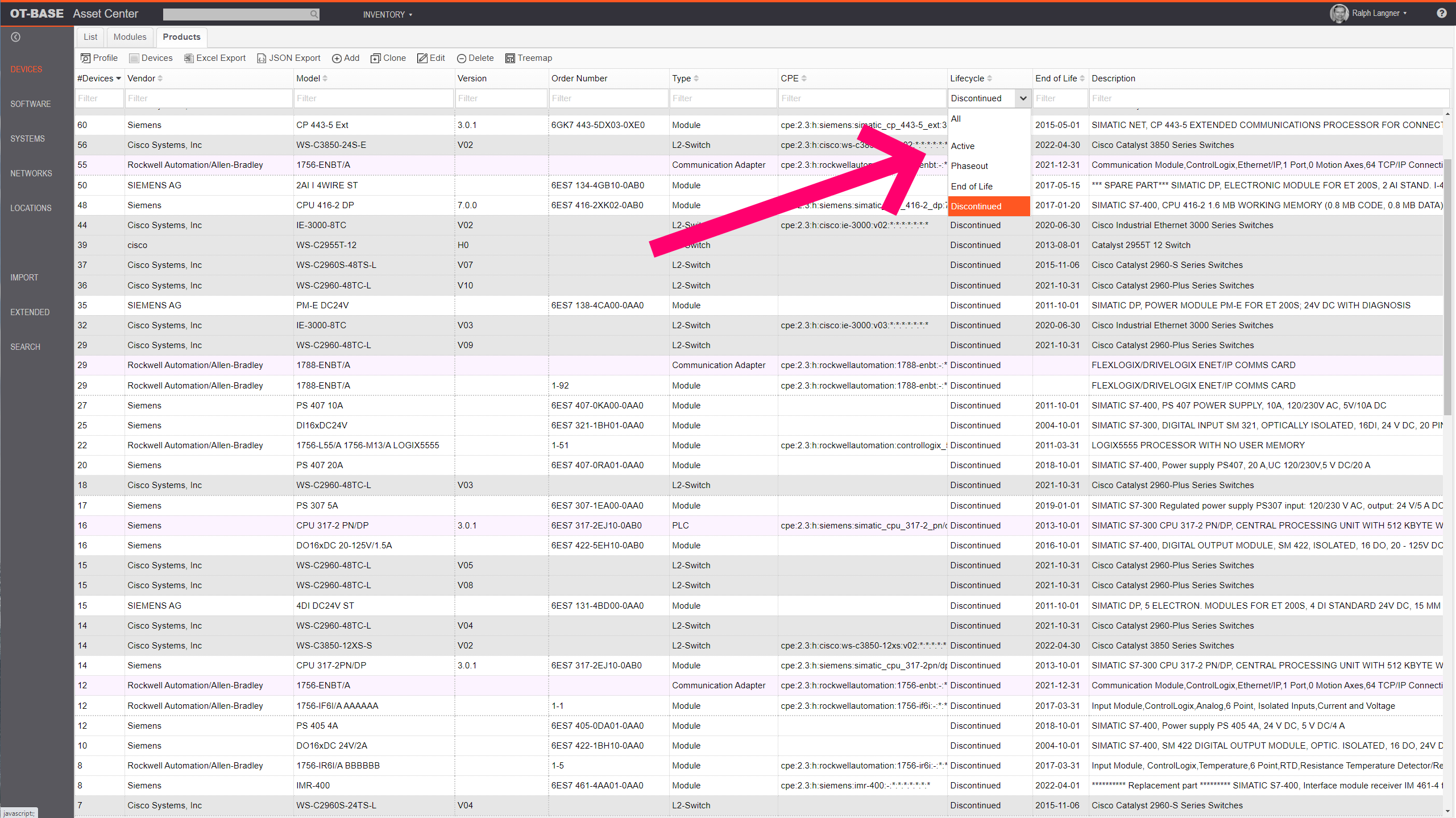This screenshot has height=818, width=1456.
Task: Edit the selected product
Action: pyautogui.click(x=431, y=58)
